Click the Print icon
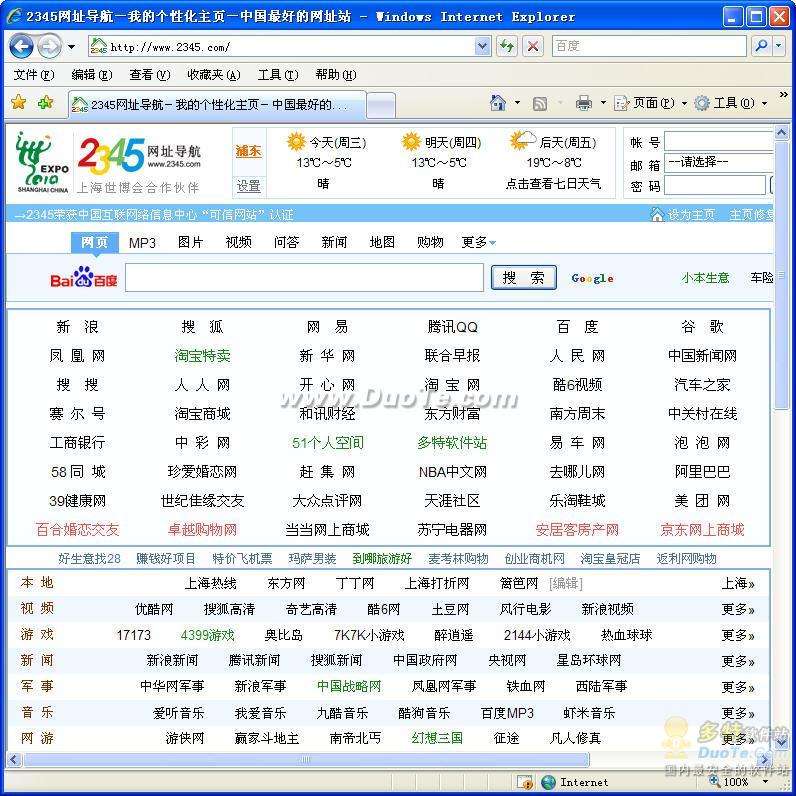The width and height of the screenshot is (796, 796). (x=583, y=103)
